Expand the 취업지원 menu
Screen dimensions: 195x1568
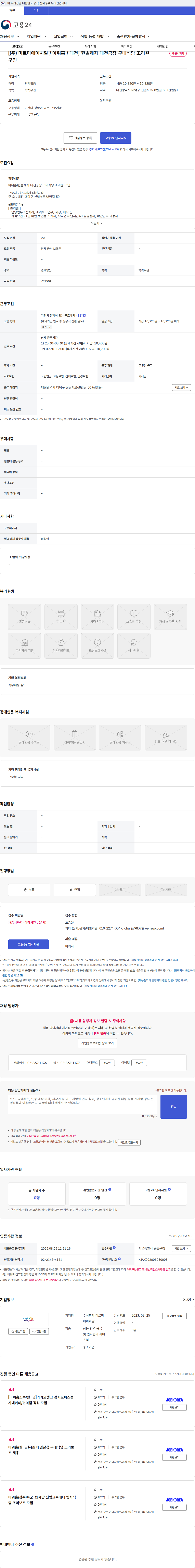[37, 37]
